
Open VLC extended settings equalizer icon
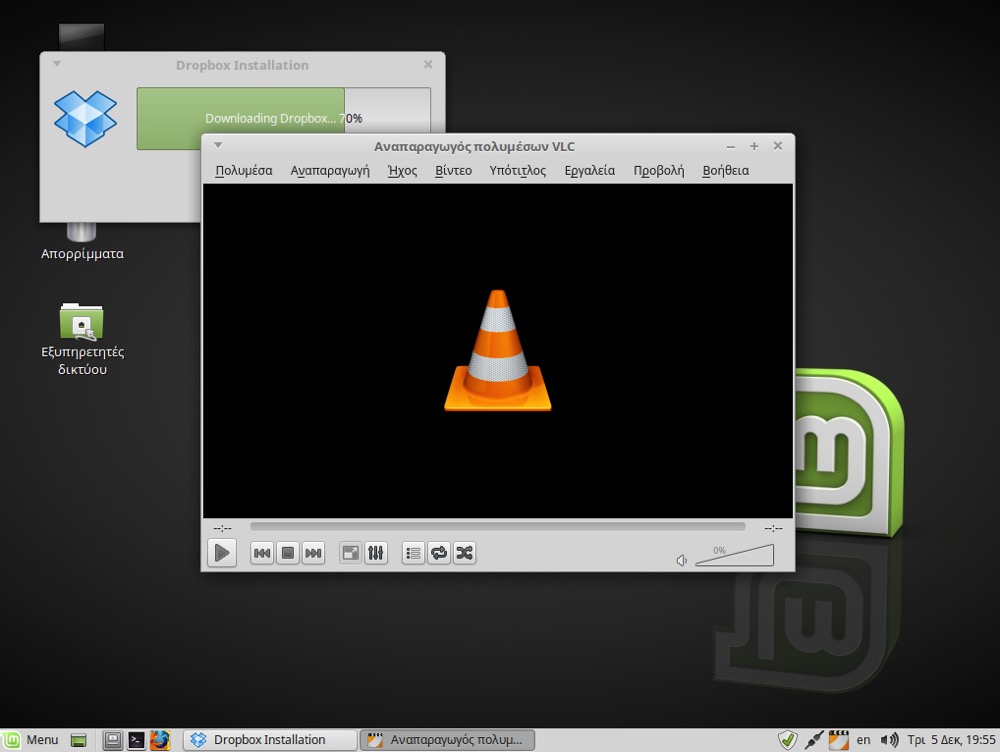[376, 553]
